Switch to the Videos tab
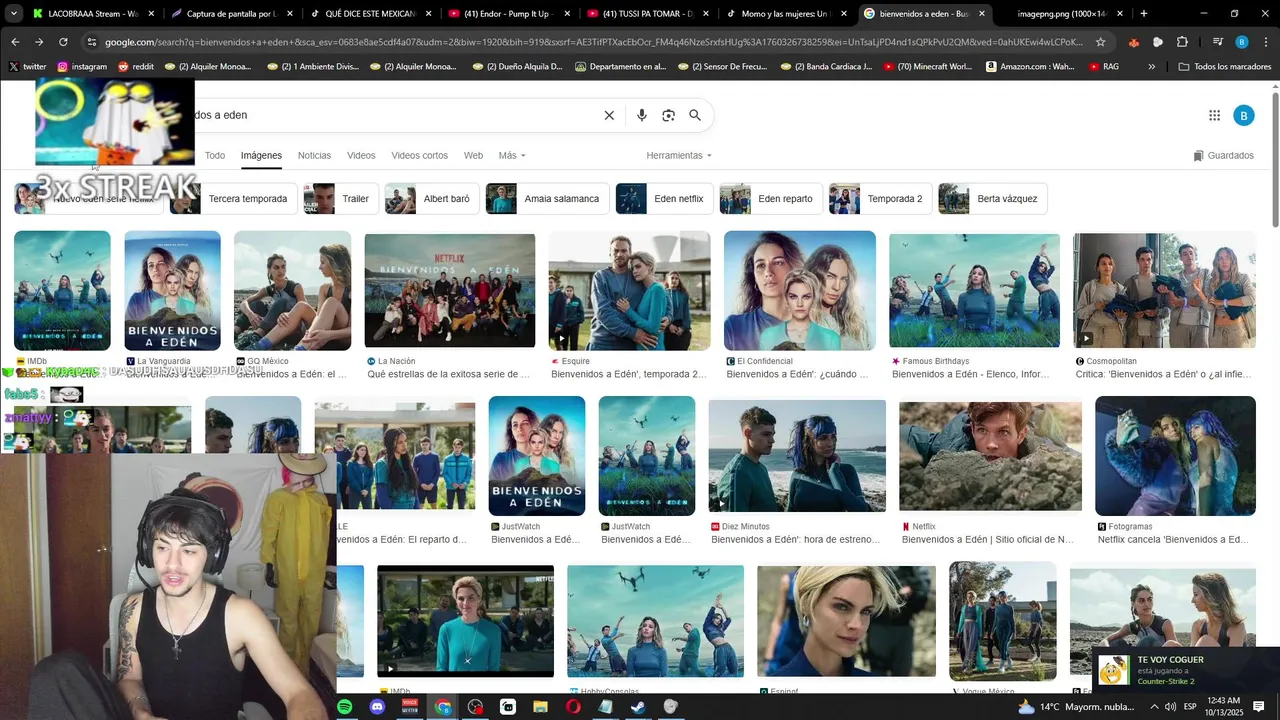 pyautogui.click(x=361, y=156)
